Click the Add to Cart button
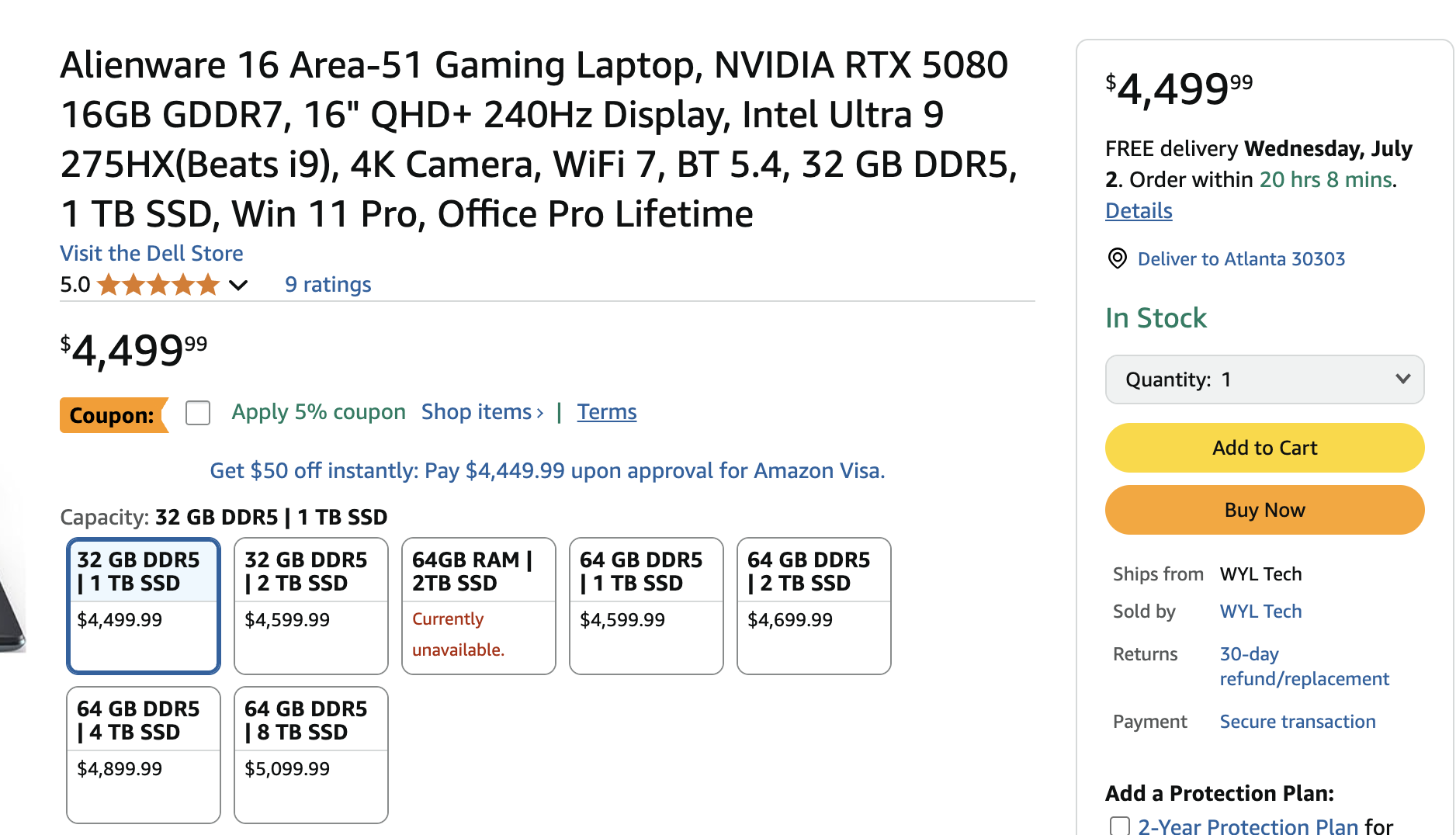This screenshot has height=835, width=1456. pos(1264,448)
